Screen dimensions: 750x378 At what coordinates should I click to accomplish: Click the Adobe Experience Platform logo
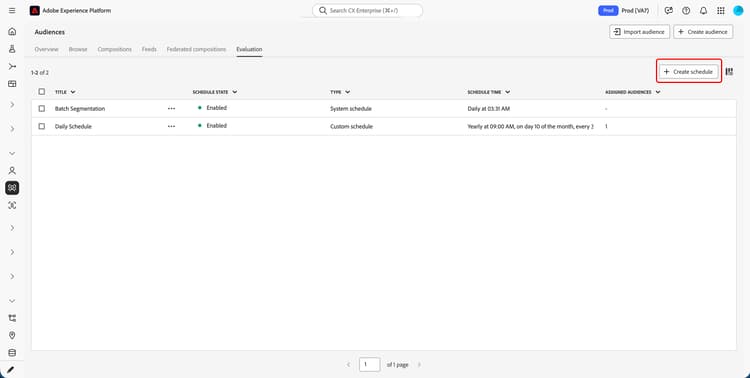[34, 11]
